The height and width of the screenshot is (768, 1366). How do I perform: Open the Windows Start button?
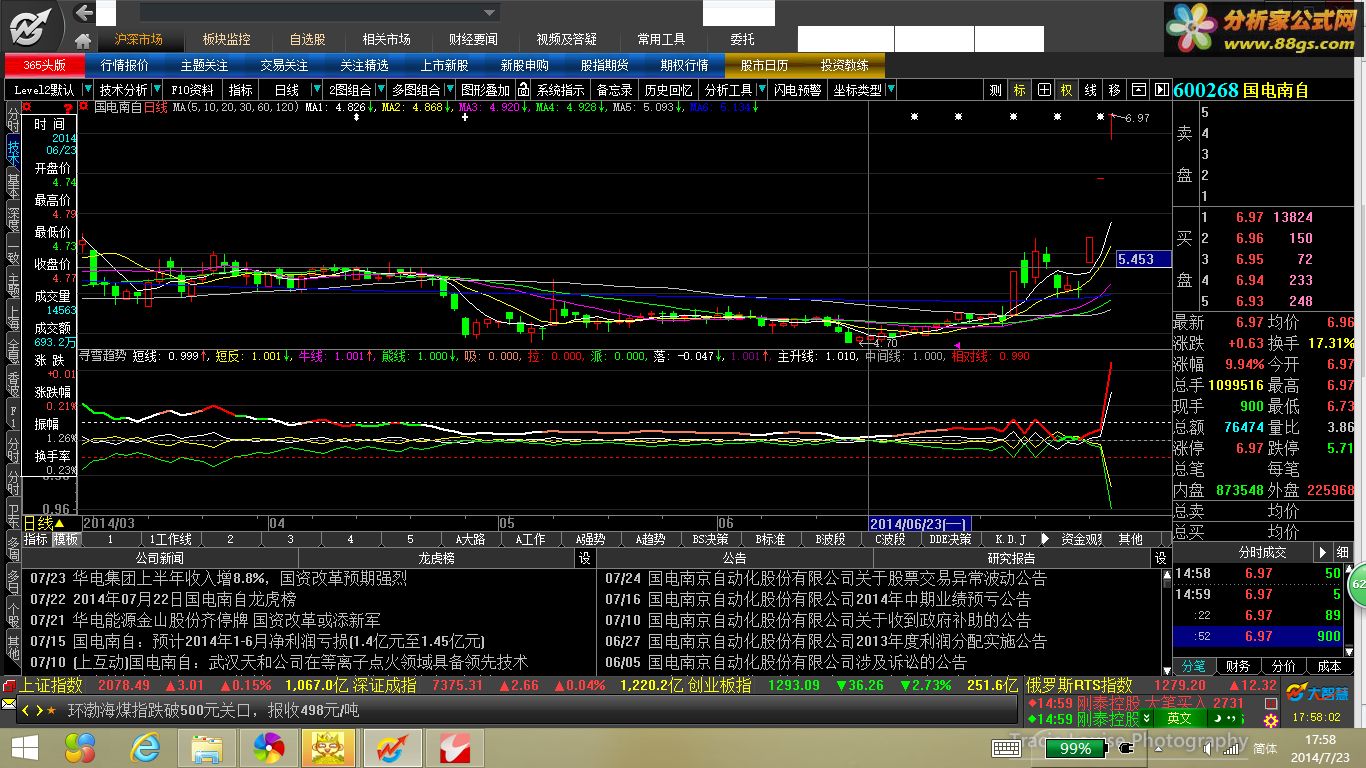coord(25,747)
